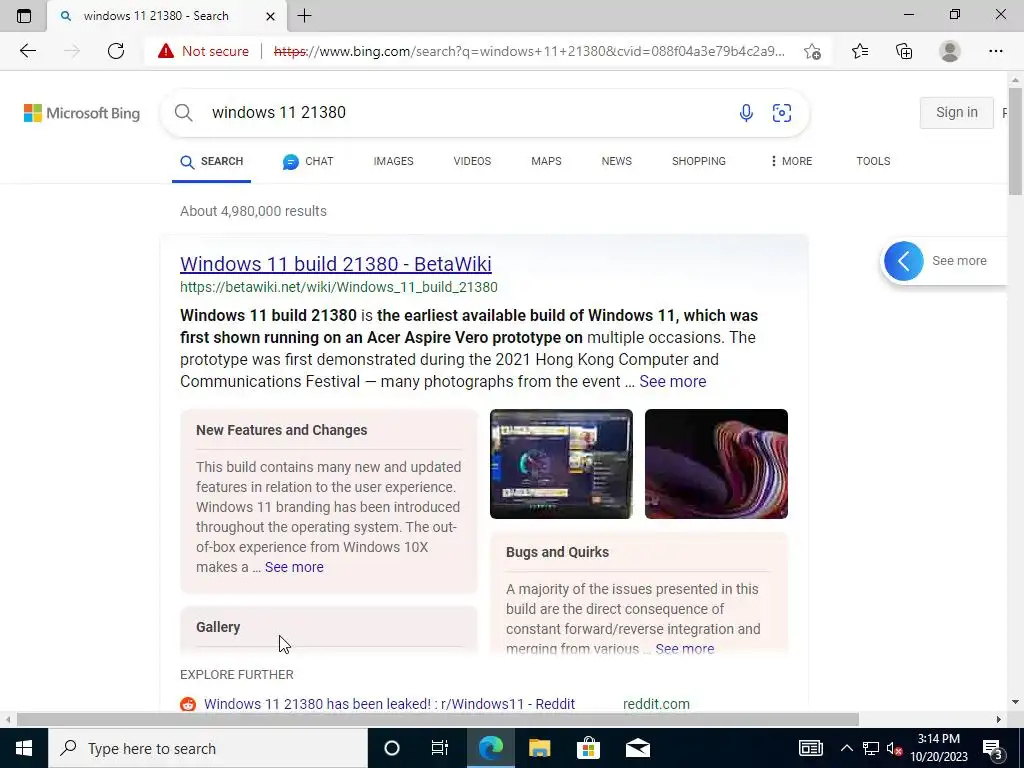Open Edge Settings and more menu
1024x768 pixels.
coord(995,51)
